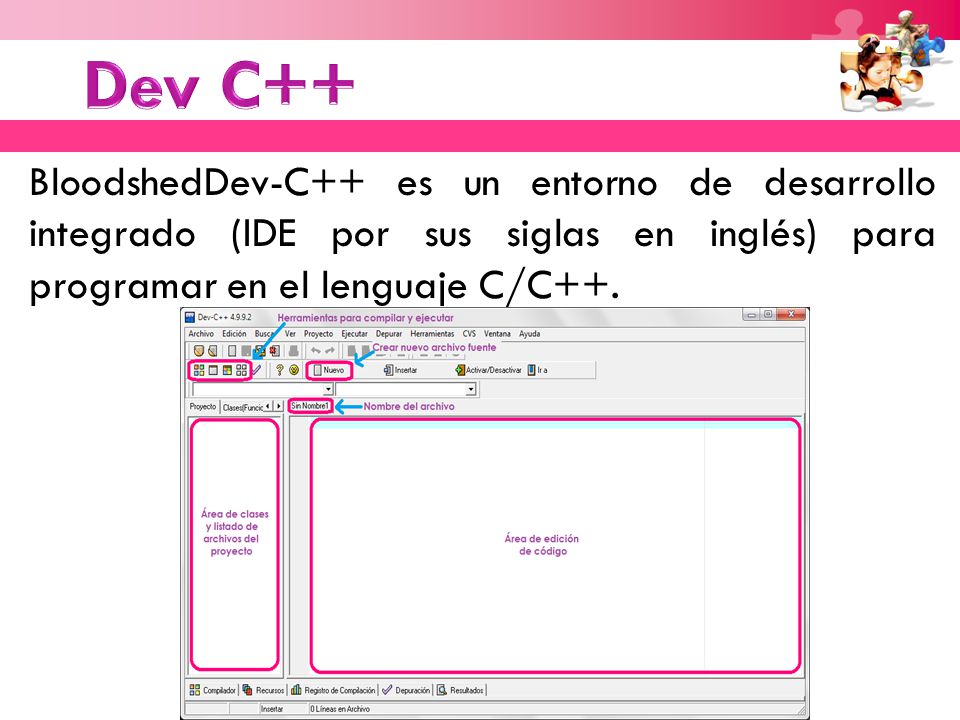Switch to the Clases/Funciones side tab
960x720 pixels.
[242, 407]
